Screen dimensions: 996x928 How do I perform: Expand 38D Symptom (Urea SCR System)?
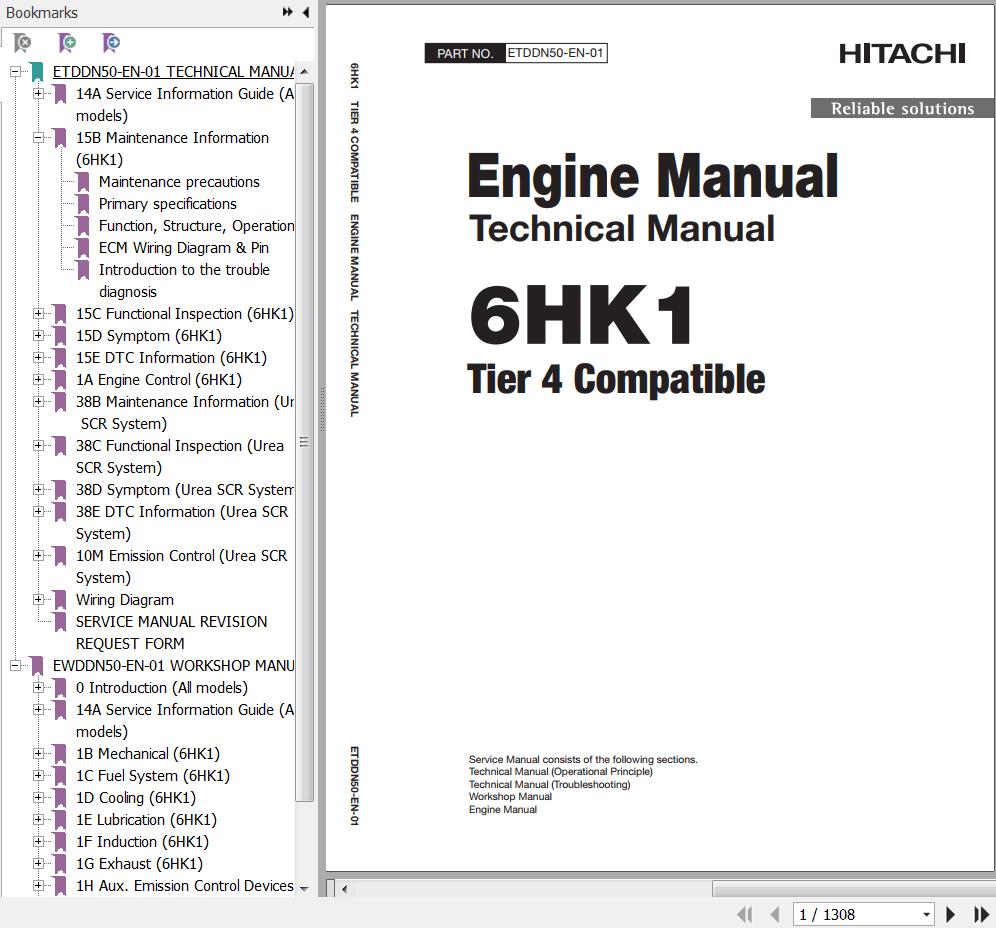[x=38, y=489]
